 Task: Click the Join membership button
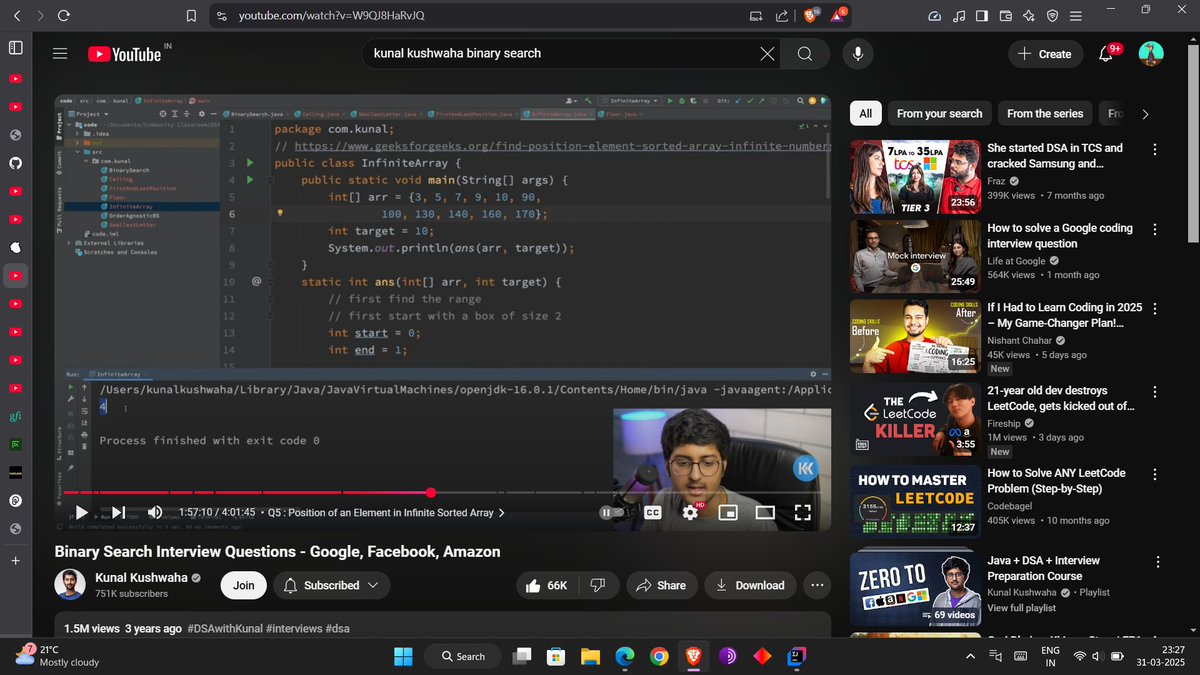(x=244, y=585)
